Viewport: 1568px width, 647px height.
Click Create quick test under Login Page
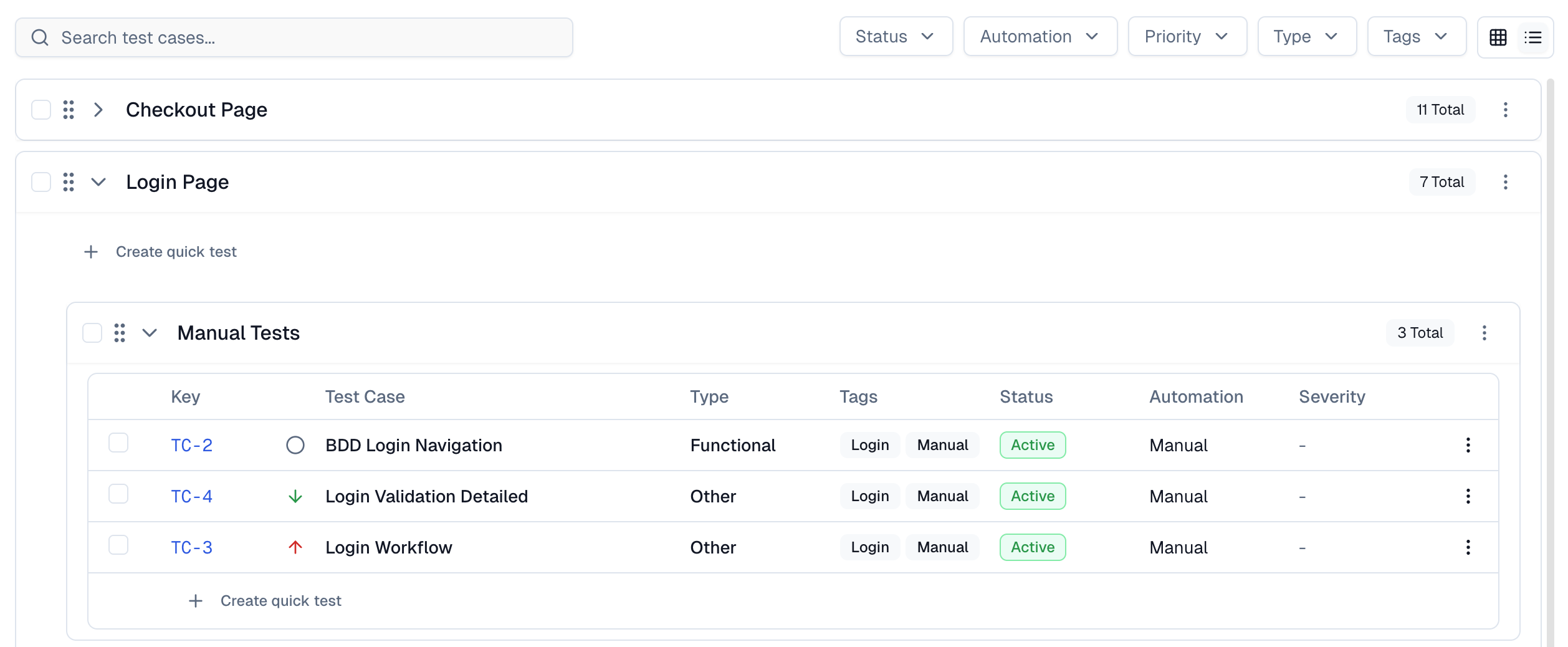click(x=161, y=252)
